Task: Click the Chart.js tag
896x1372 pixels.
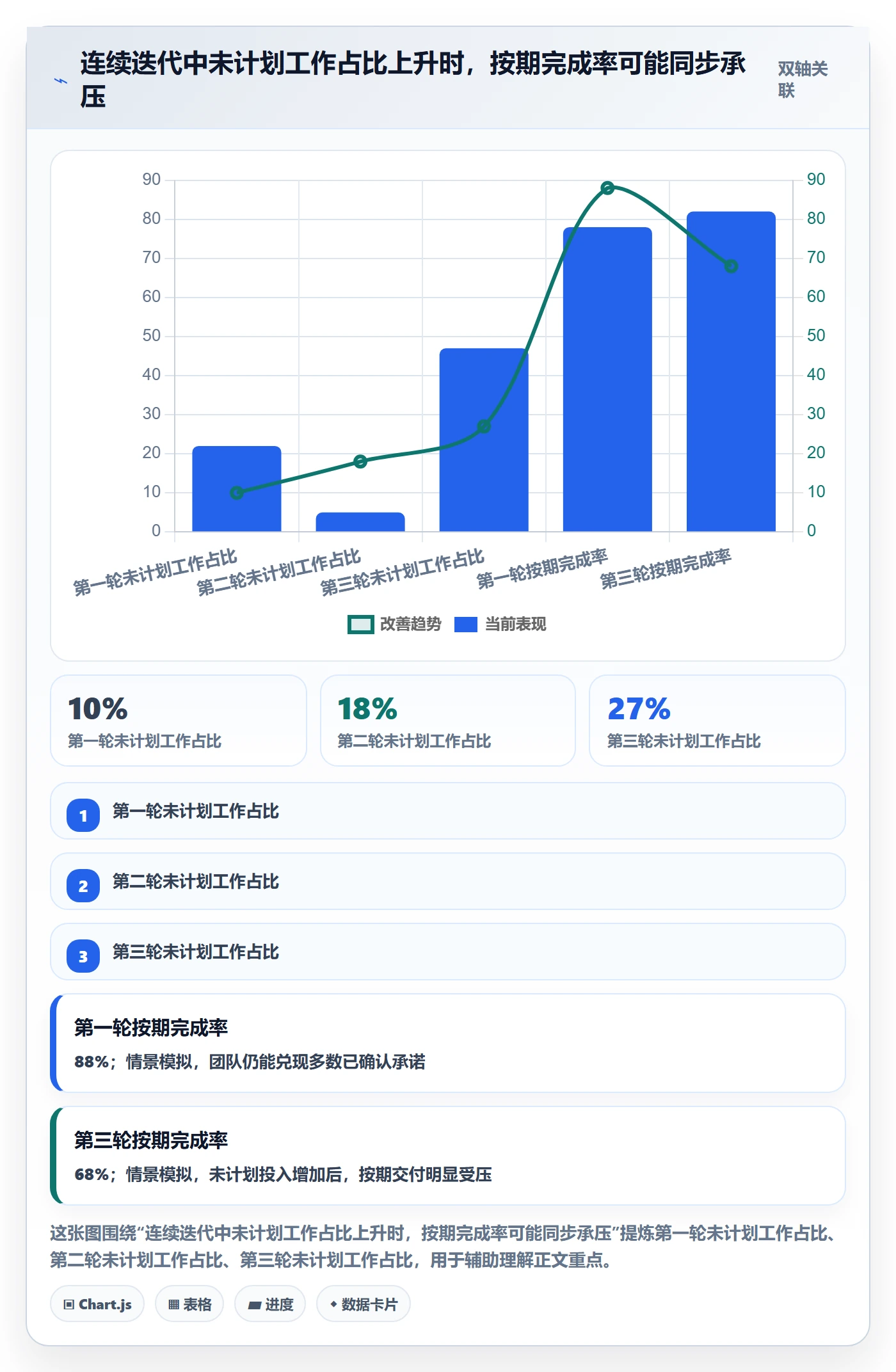Action: (x=97, y=1304)
